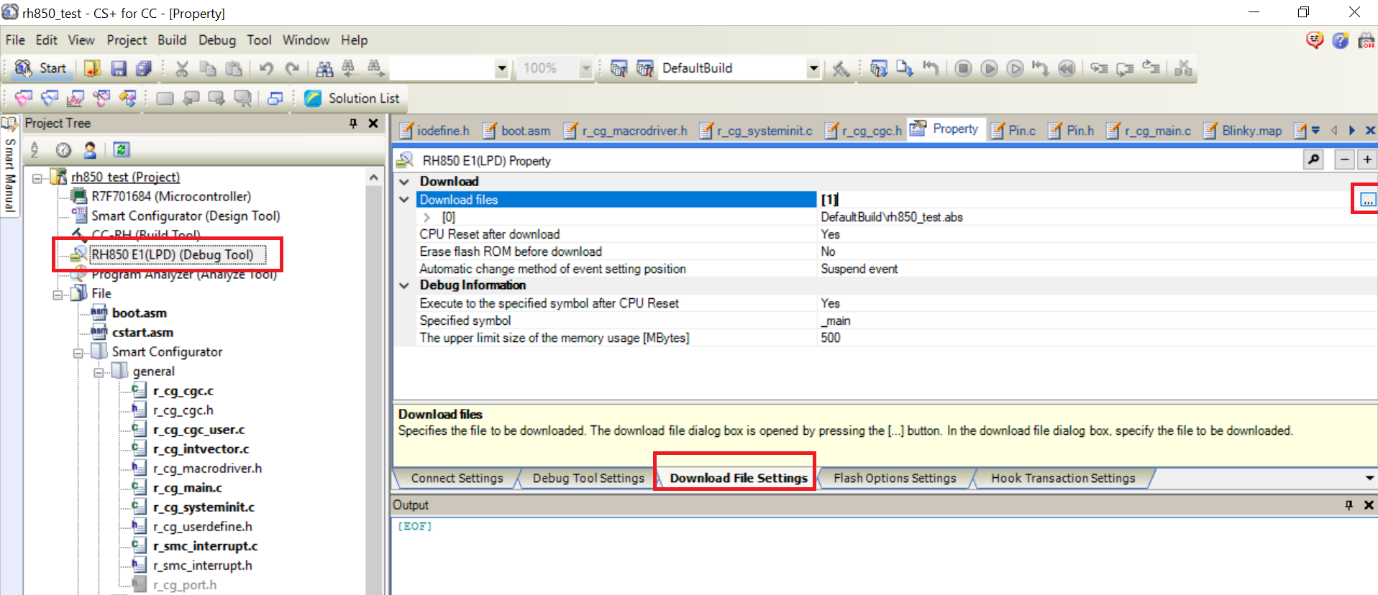Screen dimensions: 1378x595
Task: Save the current file with floppy icon
Action: (x=119, y=69)
